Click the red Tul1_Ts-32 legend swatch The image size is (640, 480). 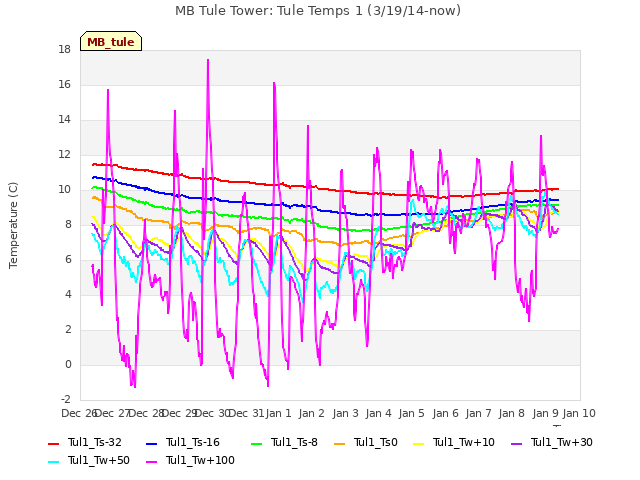coord(53,443)
